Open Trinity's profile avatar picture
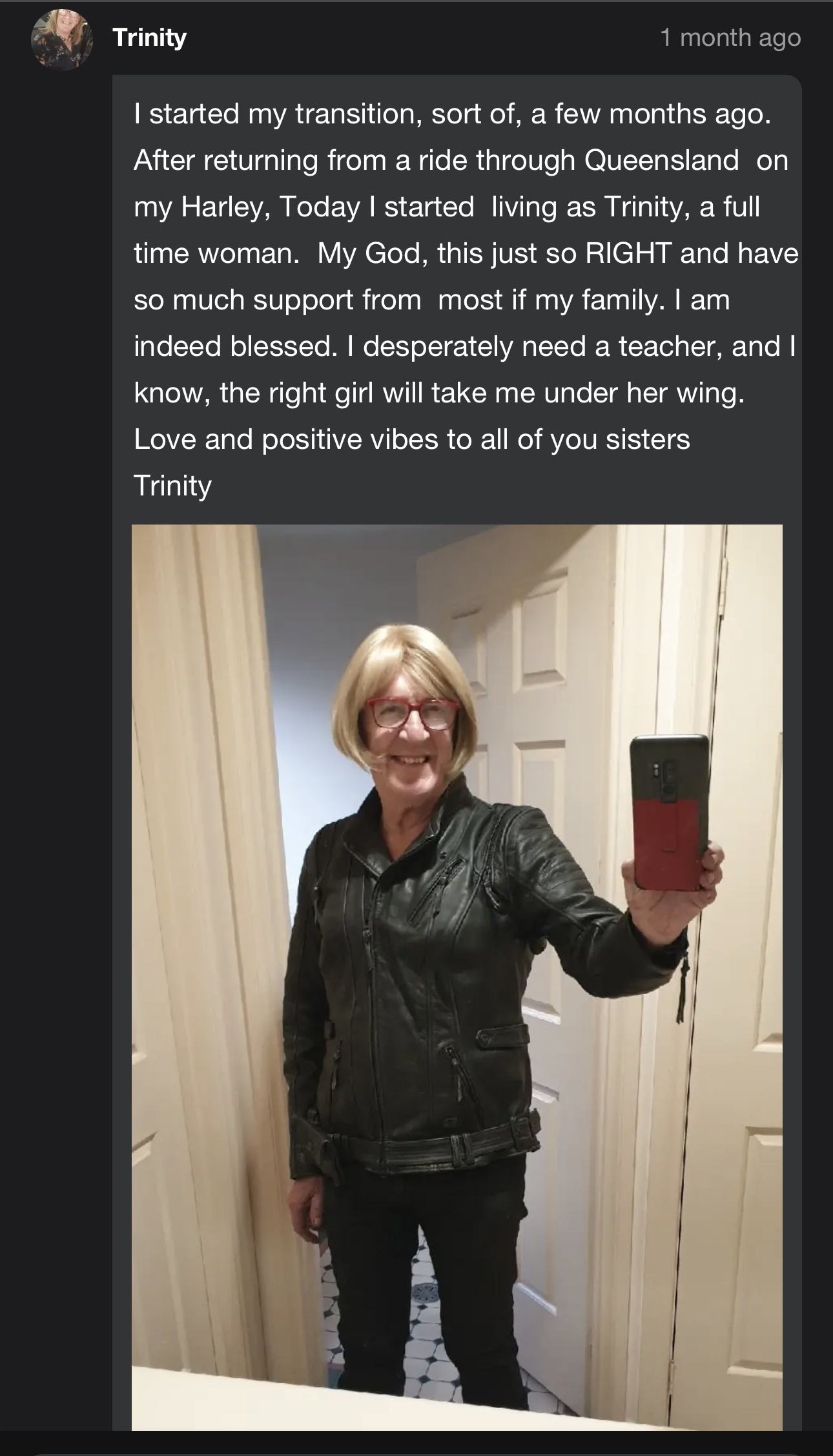The width and height of the screenshot is (833, 1456). pyautogui.click(x=62, y=39)
